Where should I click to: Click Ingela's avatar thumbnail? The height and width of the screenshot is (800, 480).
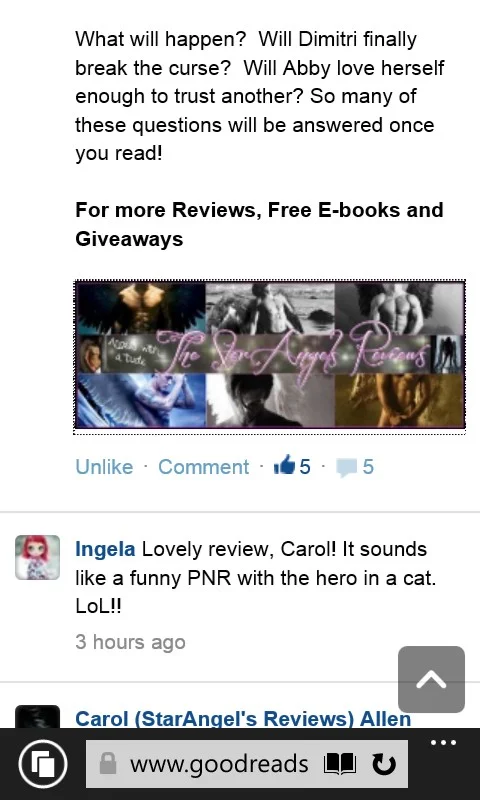37,557
